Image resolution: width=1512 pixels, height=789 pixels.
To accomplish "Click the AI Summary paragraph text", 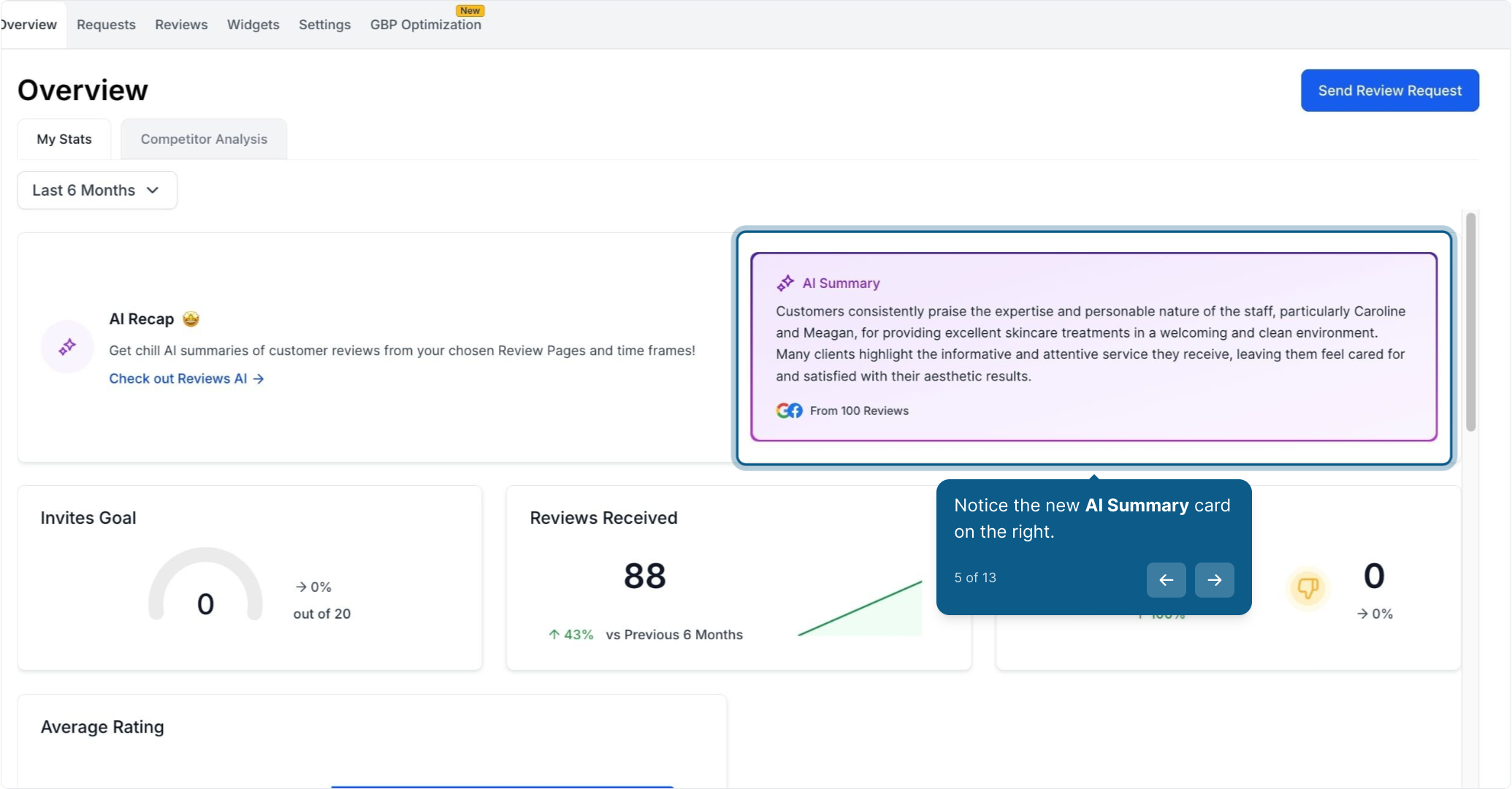I will 1091,343.
